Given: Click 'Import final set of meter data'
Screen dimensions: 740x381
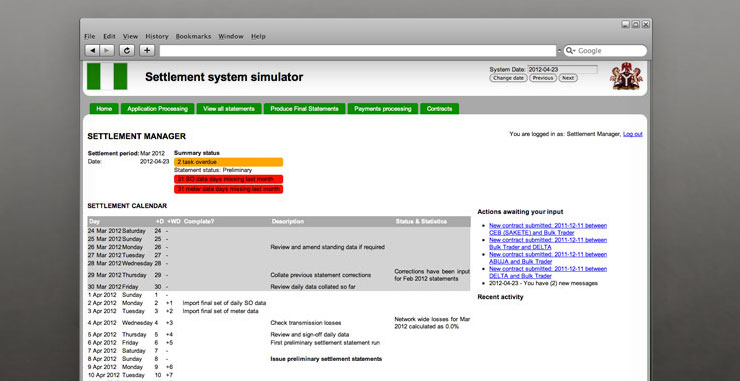Looking at the screenshot, I should [220, 311].
